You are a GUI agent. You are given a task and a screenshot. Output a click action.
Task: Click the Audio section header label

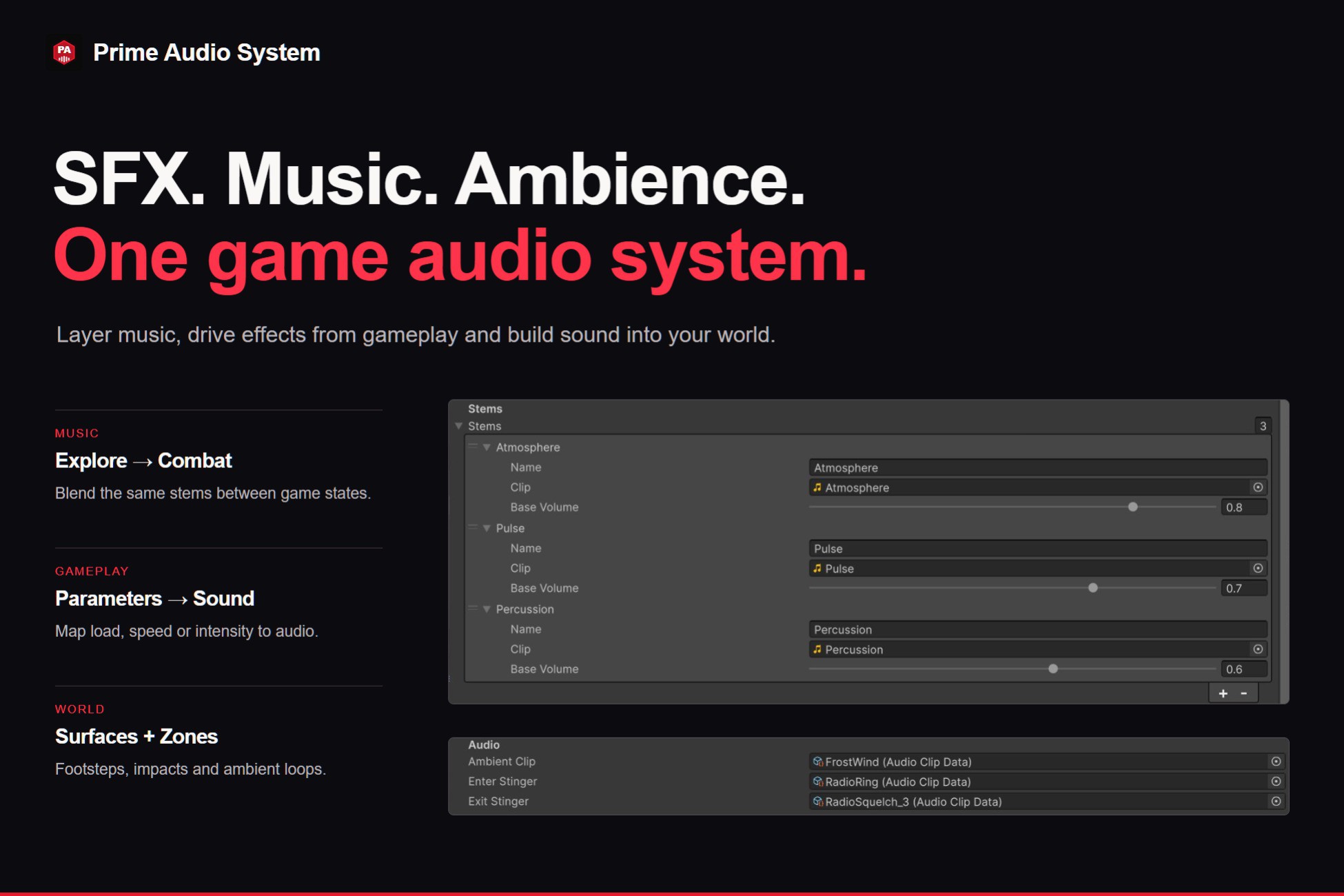484,744
